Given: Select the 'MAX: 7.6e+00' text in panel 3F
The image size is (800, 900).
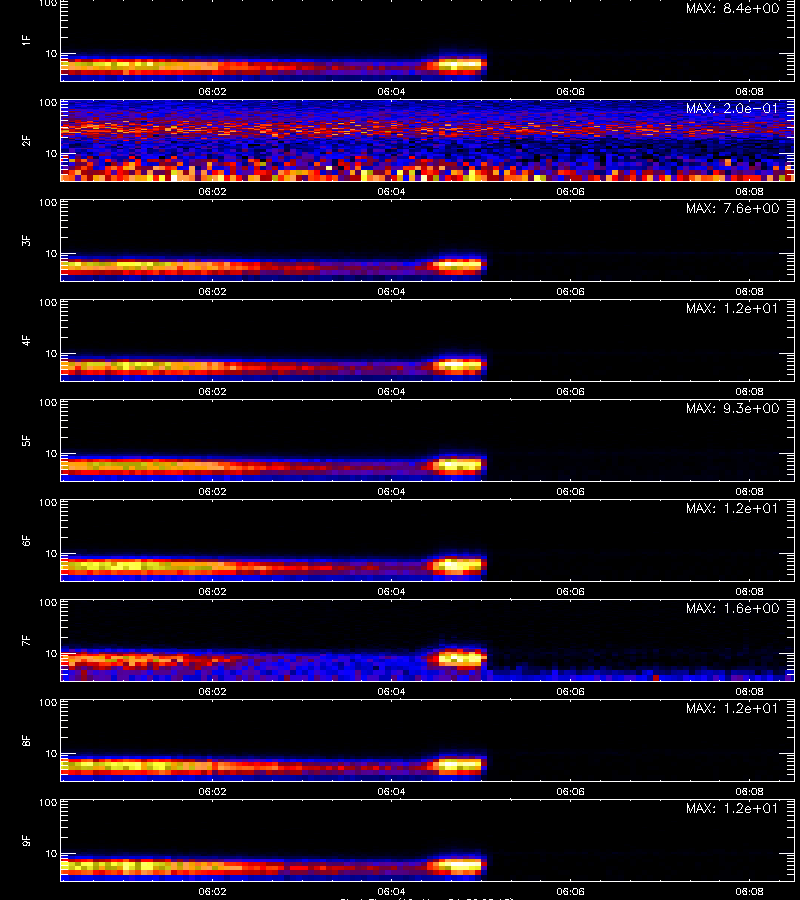Looking at the screenshot, I should 732,208.
